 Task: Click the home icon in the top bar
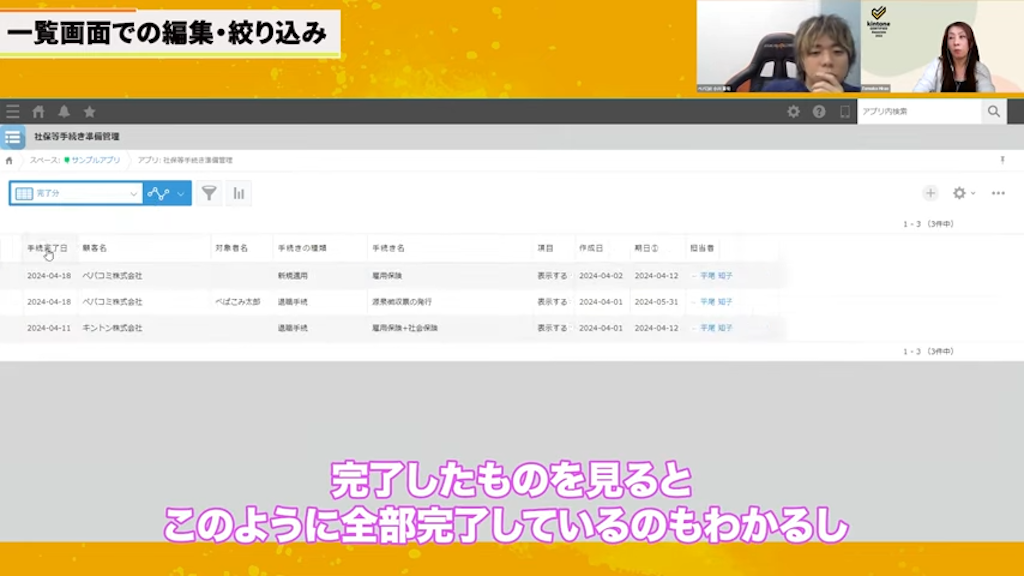point(40,112)
